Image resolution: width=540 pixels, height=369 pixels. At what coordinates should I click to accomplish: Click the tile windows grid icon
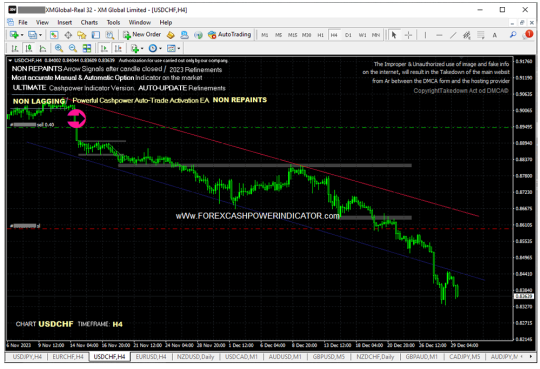pos(87,48)
